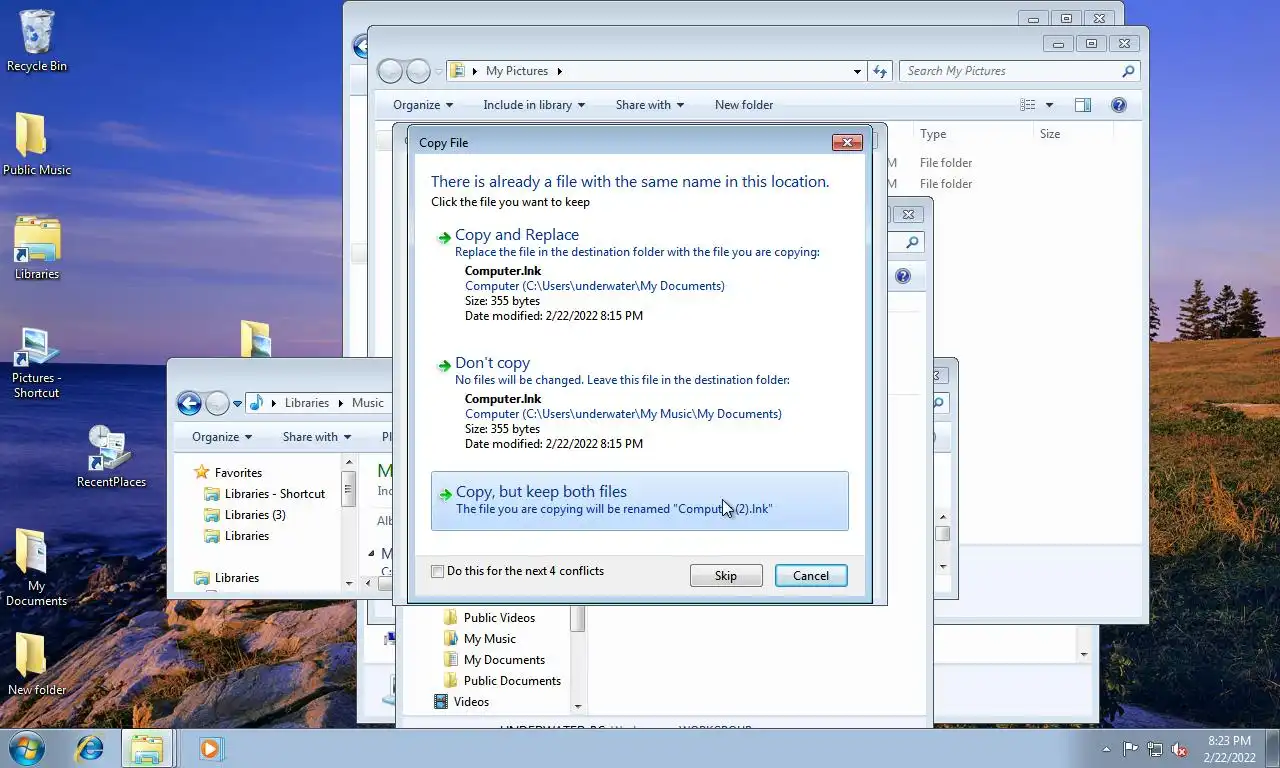Viewport: 1280px width, 768px height.
Task: Select the My Documents desktop icon
Action: point(37,568)
